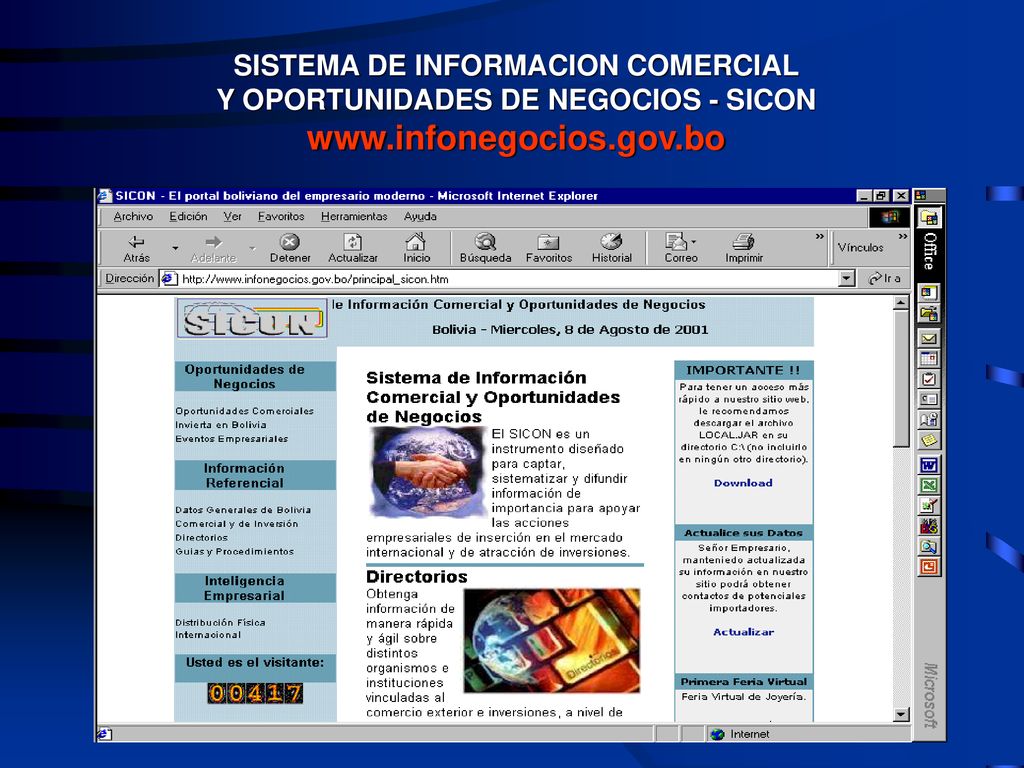Click the handshake globe image

pos(428,472)
